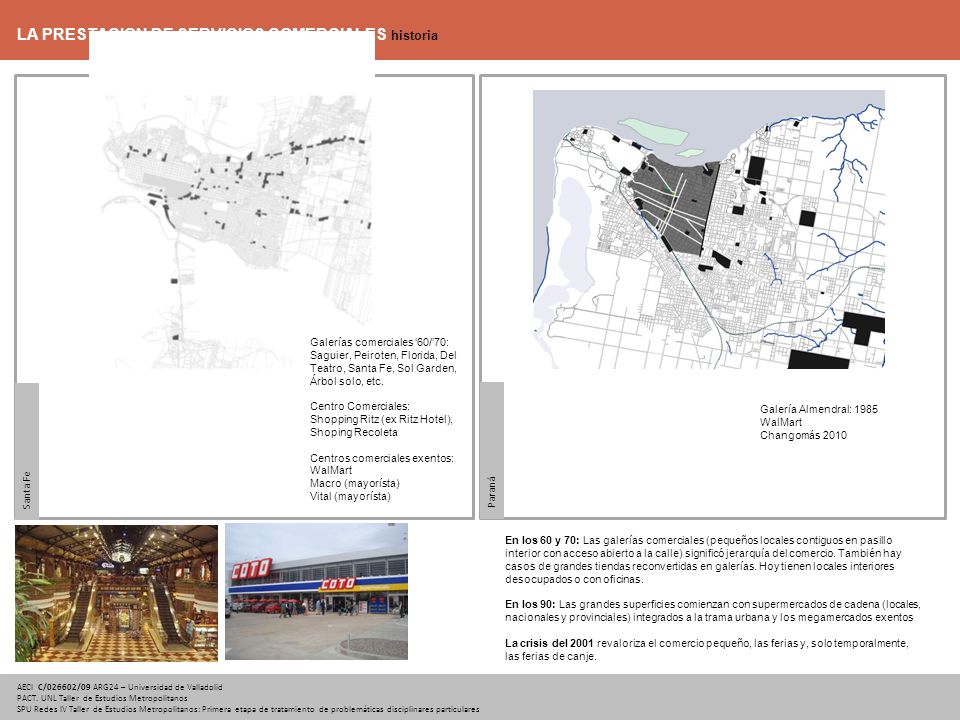Viewport: 960px width, 720px height.
Task: Click 'En los 90:' paragraph heading
Action: click(x=530, y=604)
